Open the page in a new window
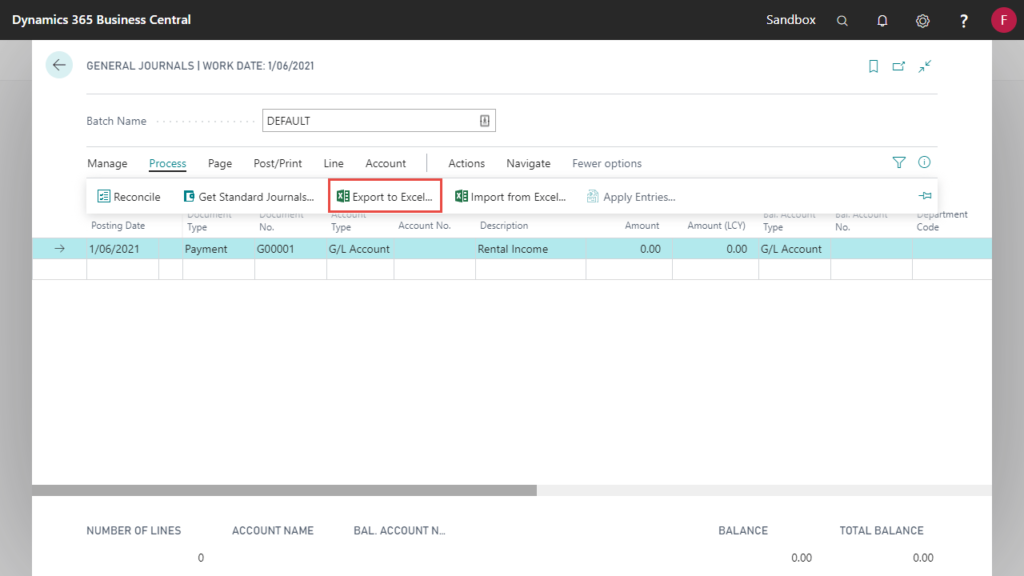 [898, 65]
